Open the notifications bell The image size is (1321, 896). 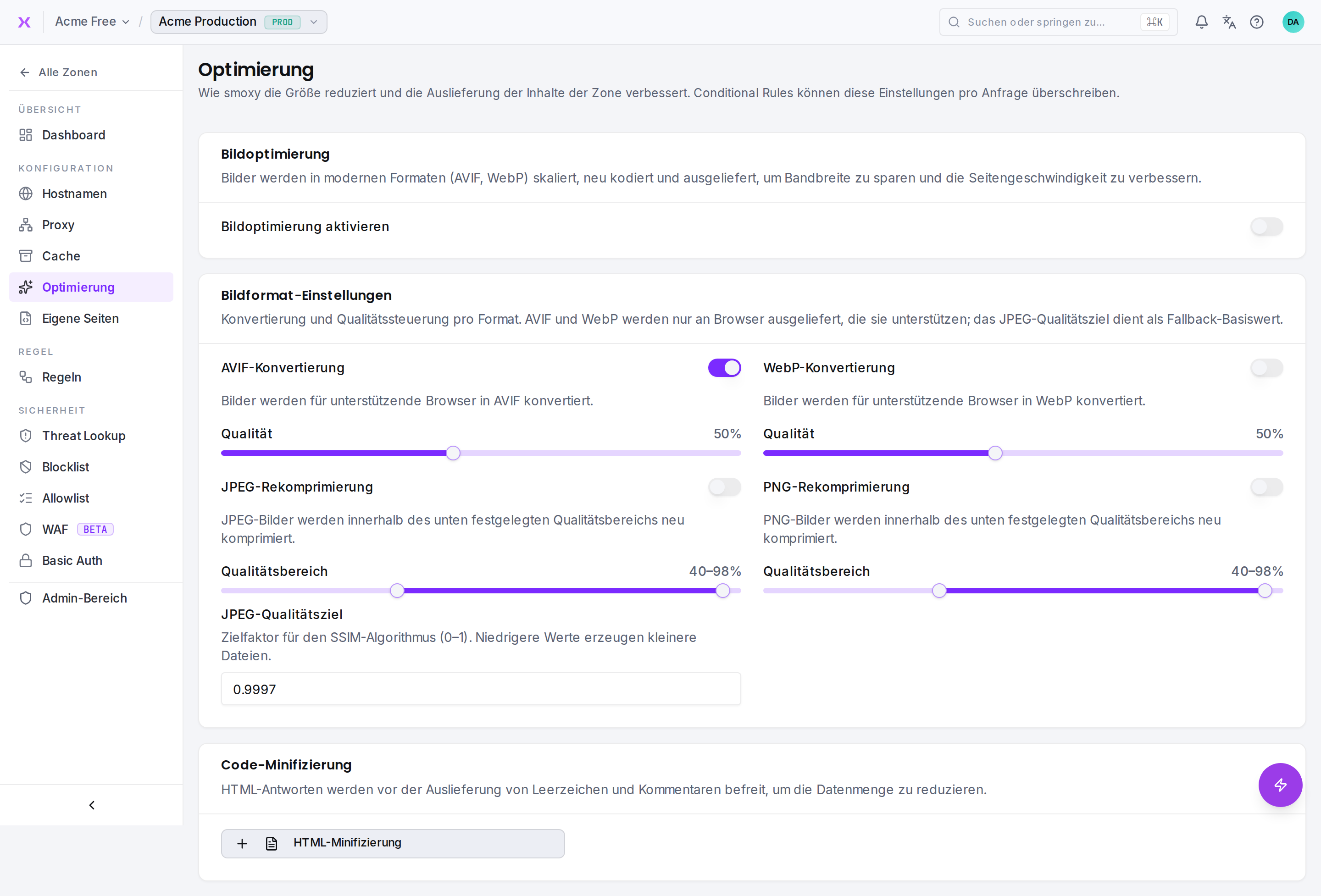(1201, 22)
